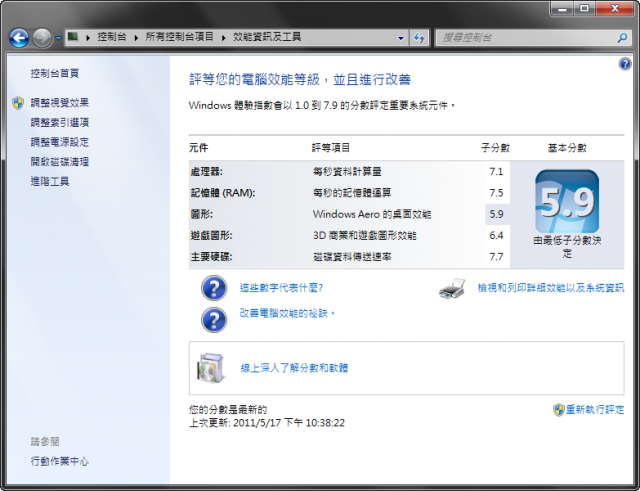Click Windows Aero 的桌面效能 description

pos(372,214)
